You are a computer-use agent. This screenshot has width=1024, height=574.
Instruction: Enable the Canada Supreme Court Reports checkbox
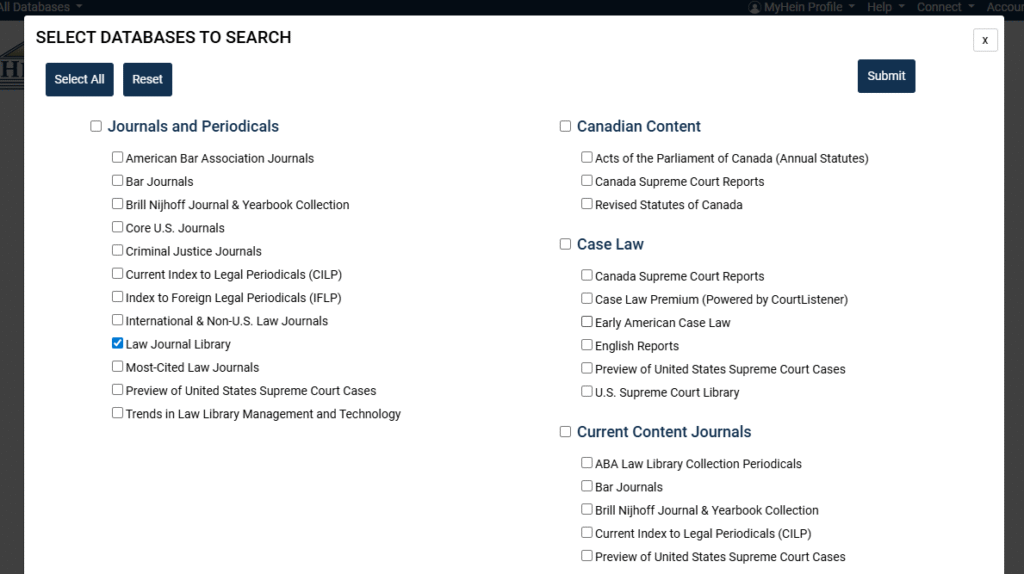[587, 181]
